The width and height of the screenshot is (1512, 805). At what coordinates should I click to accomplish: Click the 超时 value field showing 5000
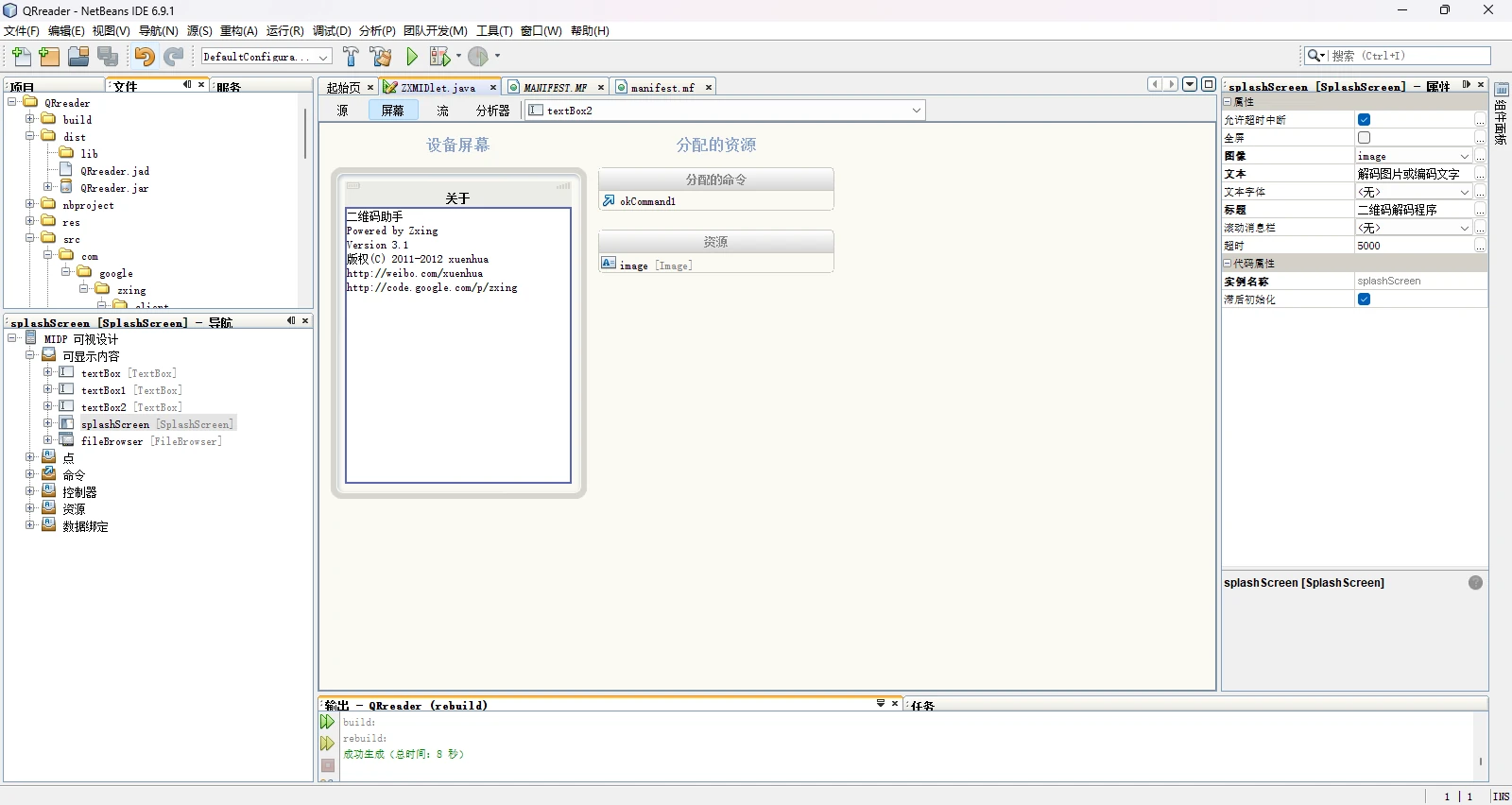[x=1413, y=246]
